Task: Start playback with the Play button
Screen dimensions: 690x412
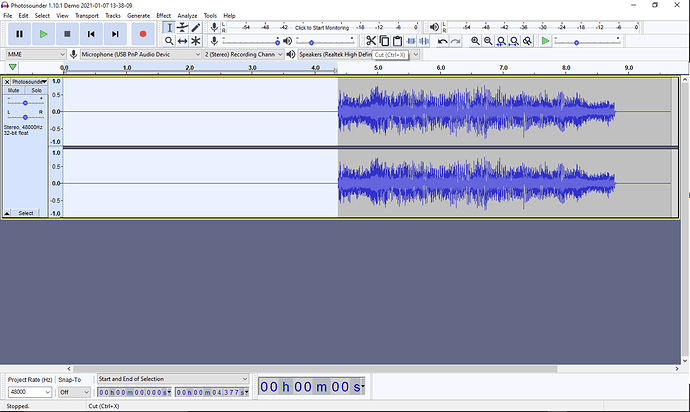Action: click(43, 34)
